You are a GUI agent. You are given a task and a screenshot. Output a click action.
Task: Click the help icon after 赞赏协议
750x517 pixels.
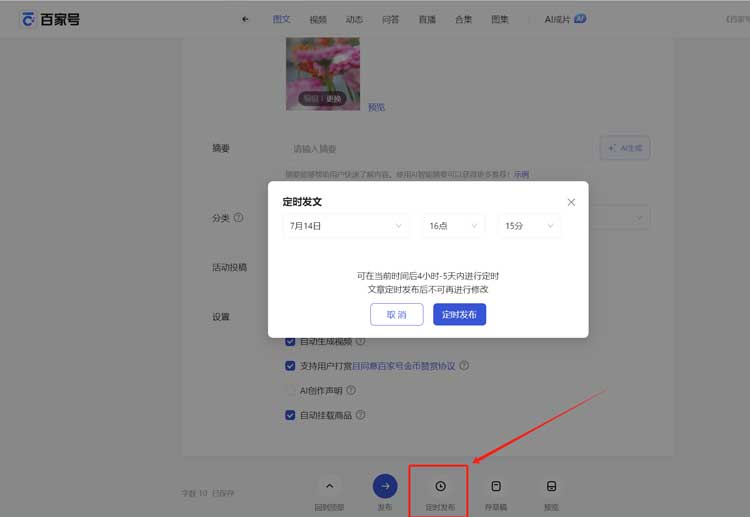[464, 365]
